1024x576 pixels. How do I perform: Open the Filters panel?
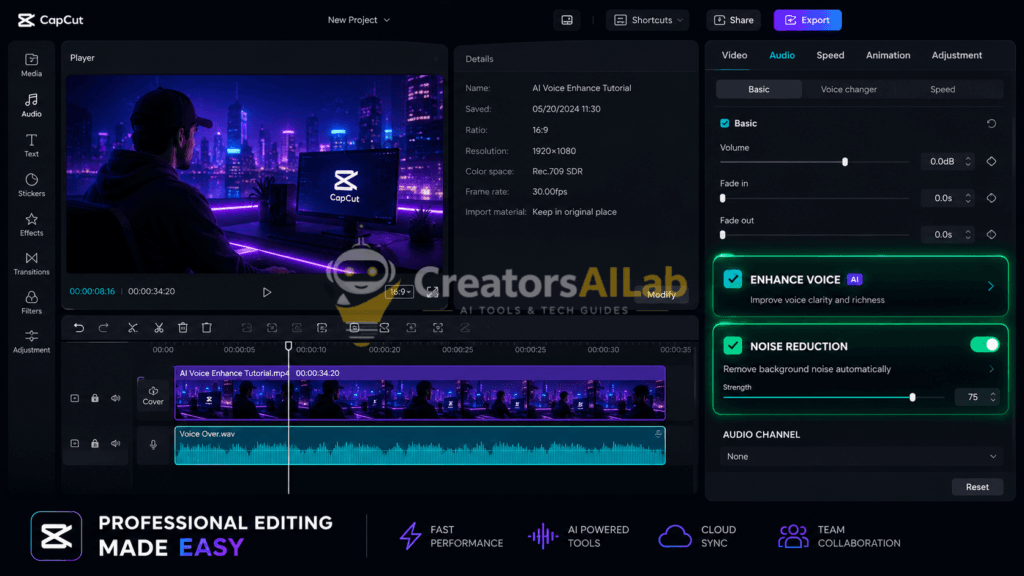click(31, 302)
